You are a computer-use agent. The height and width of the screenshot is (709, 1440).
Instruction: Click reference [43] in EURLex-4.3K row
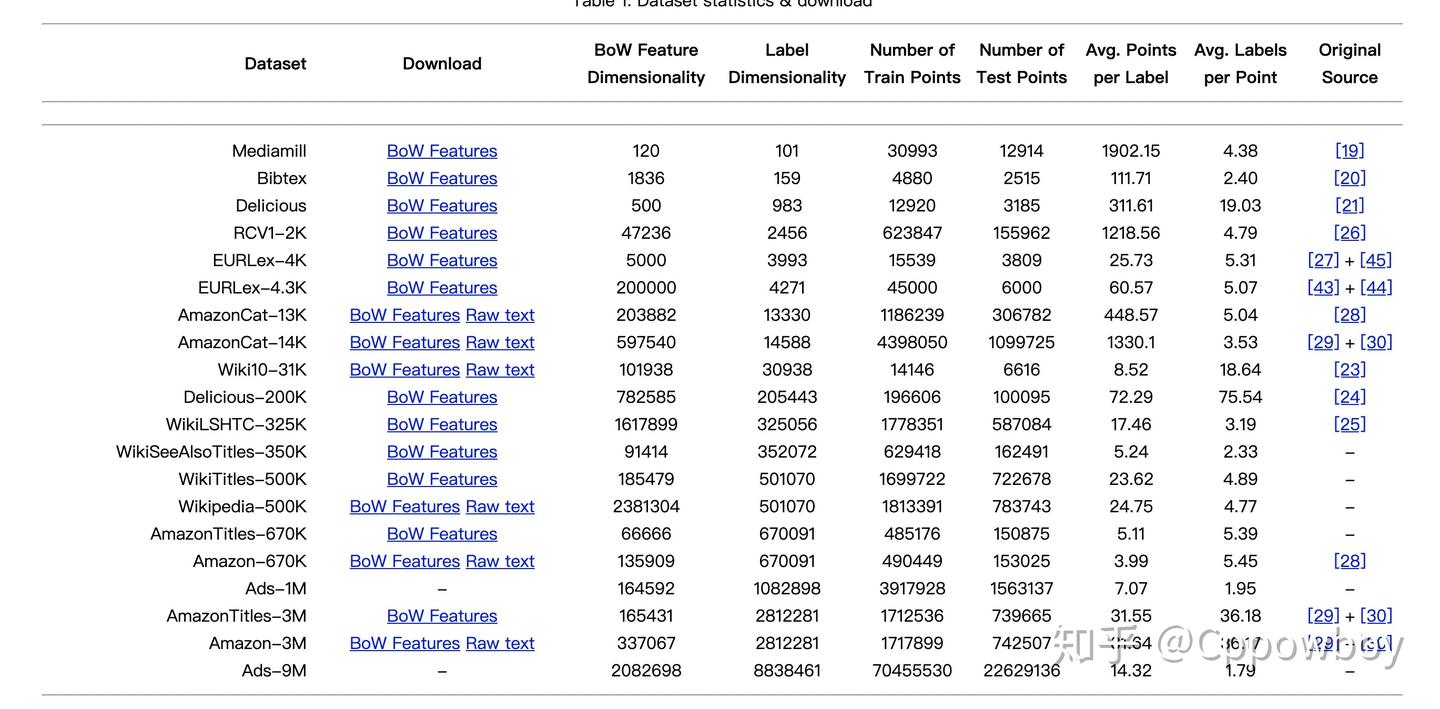coord(1323,288)
